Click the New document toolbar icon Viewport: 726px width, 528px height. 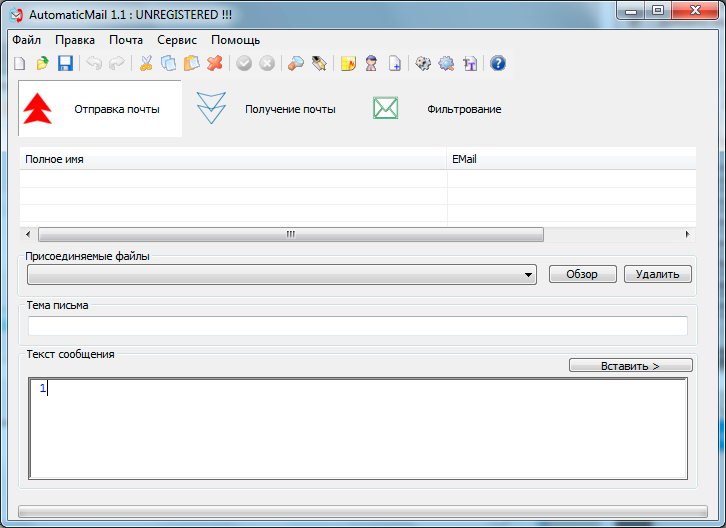[x=20, y=63]
